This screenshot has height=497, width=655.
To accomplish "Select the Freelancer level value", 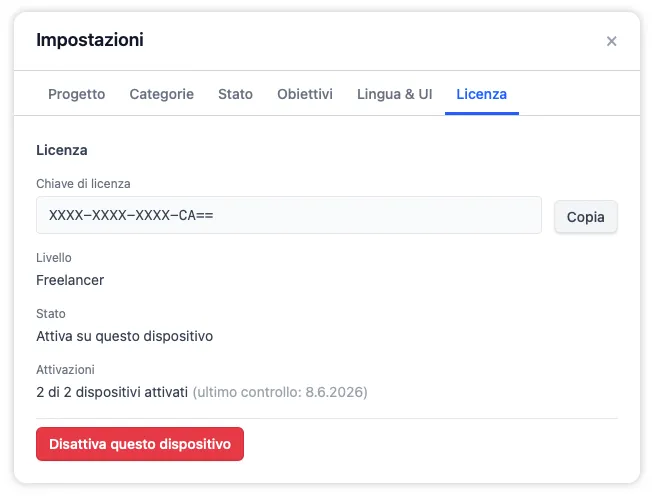I will click(x=70, y=280).
